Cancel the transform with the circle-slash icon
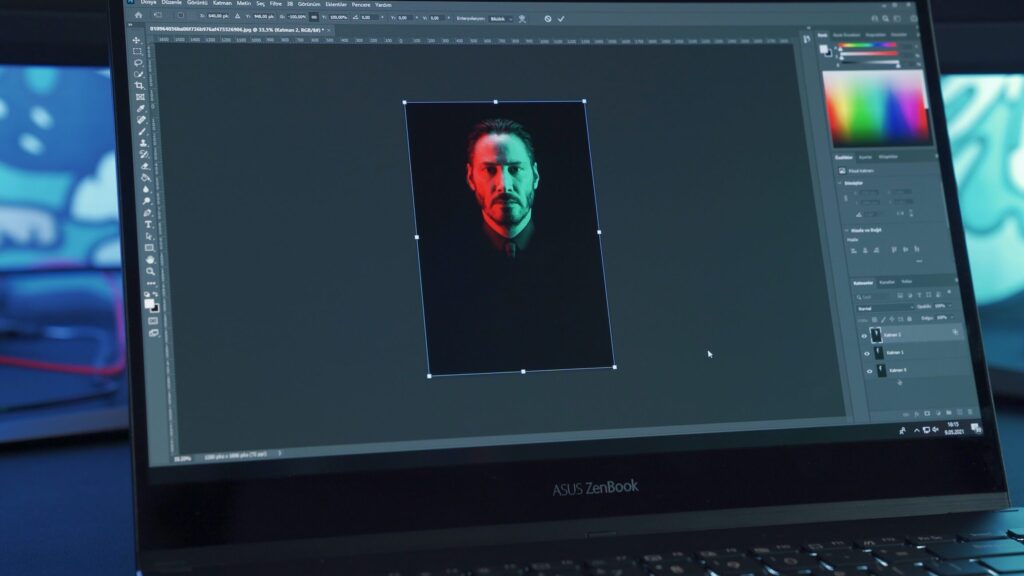Screen dimensions: 1024x576 click(548, 19)
